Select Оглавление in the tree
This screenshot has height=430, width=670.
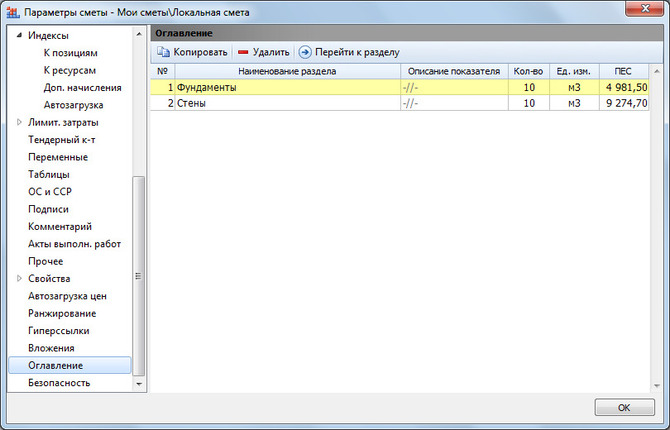[x=70, y=365]
